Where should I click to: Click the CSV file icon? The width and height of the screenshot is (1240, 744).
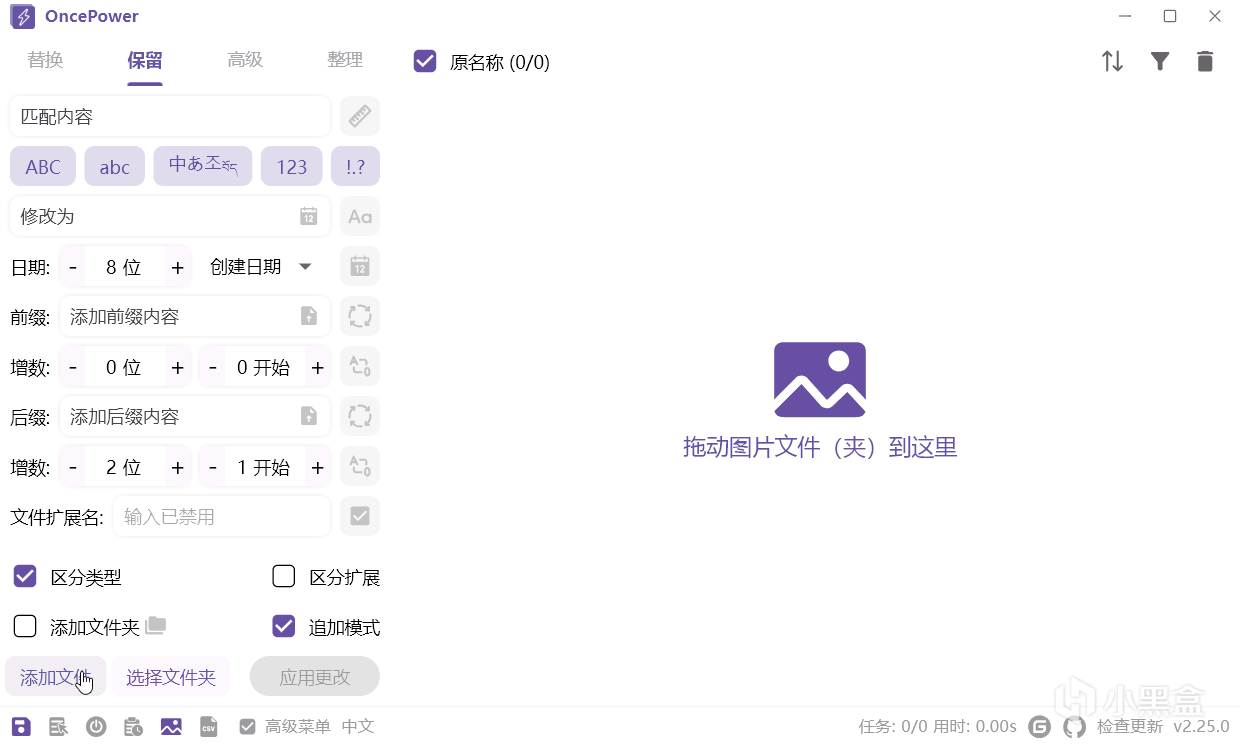pyautogui.click(x=209, y=727)
